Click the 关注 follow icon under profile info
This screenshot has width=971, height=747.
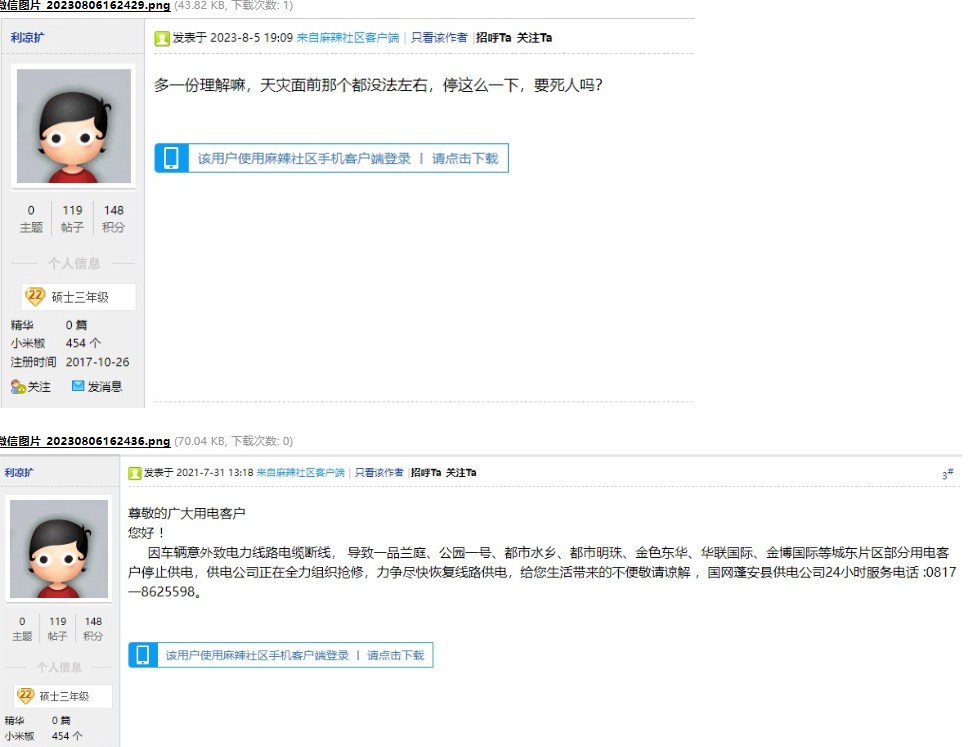[x=18, y=386]
